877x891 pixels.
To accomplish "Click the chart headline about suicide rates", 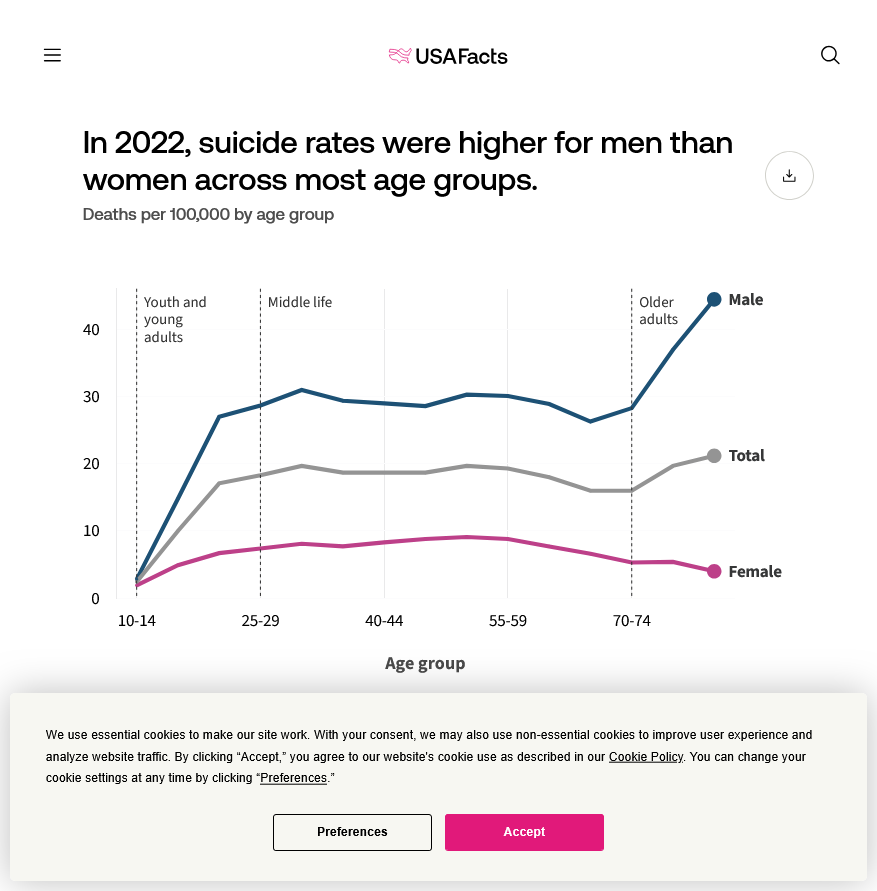I will (408, 161).
